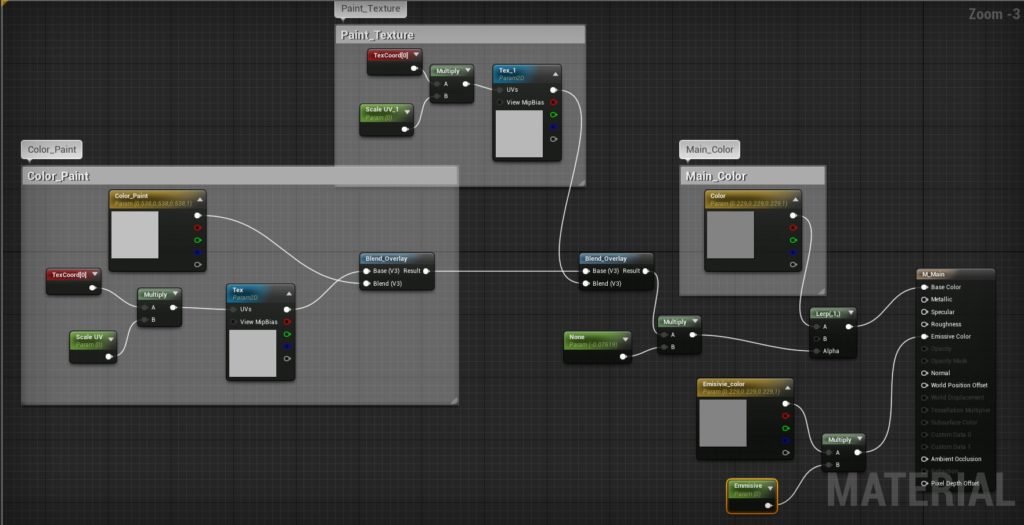The width and height of the screenshot is (1024, 525).
Task: Select the Color_Paint comment bubble label
Action: click(x=52, y=150)
